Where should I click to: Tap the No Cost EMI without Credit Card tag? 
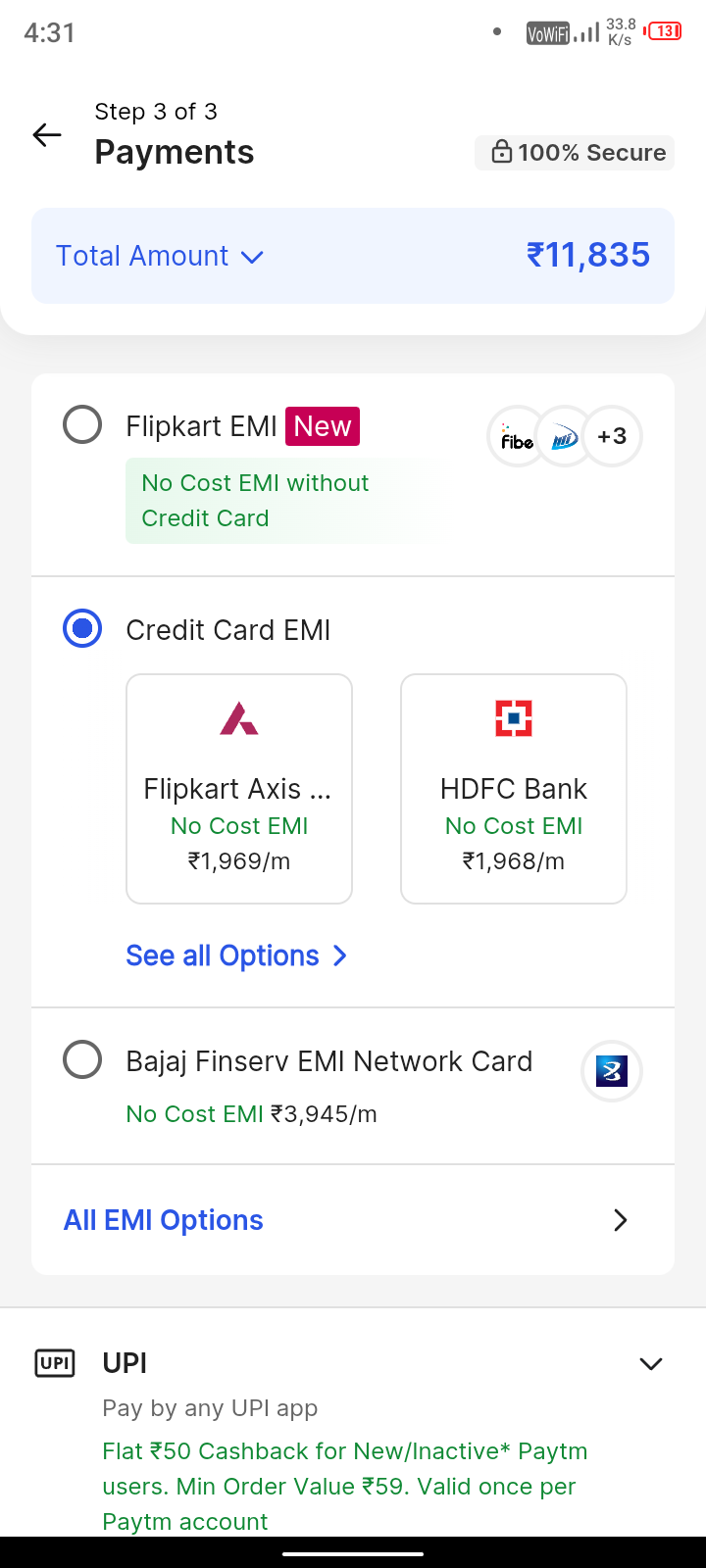255,501
